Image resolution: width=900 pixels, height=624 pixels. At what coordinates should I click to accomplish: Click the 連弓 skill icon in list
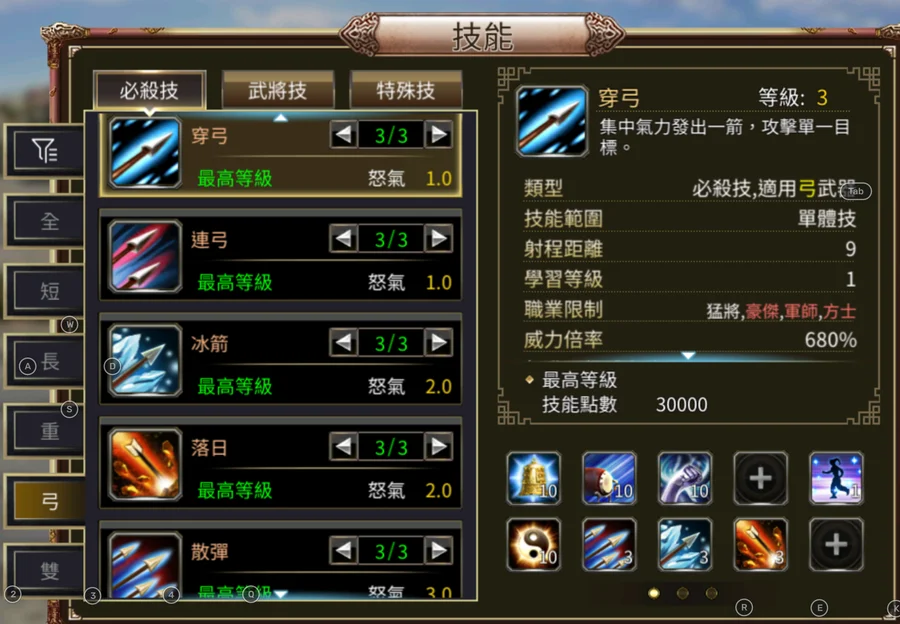tap(145, 256)
